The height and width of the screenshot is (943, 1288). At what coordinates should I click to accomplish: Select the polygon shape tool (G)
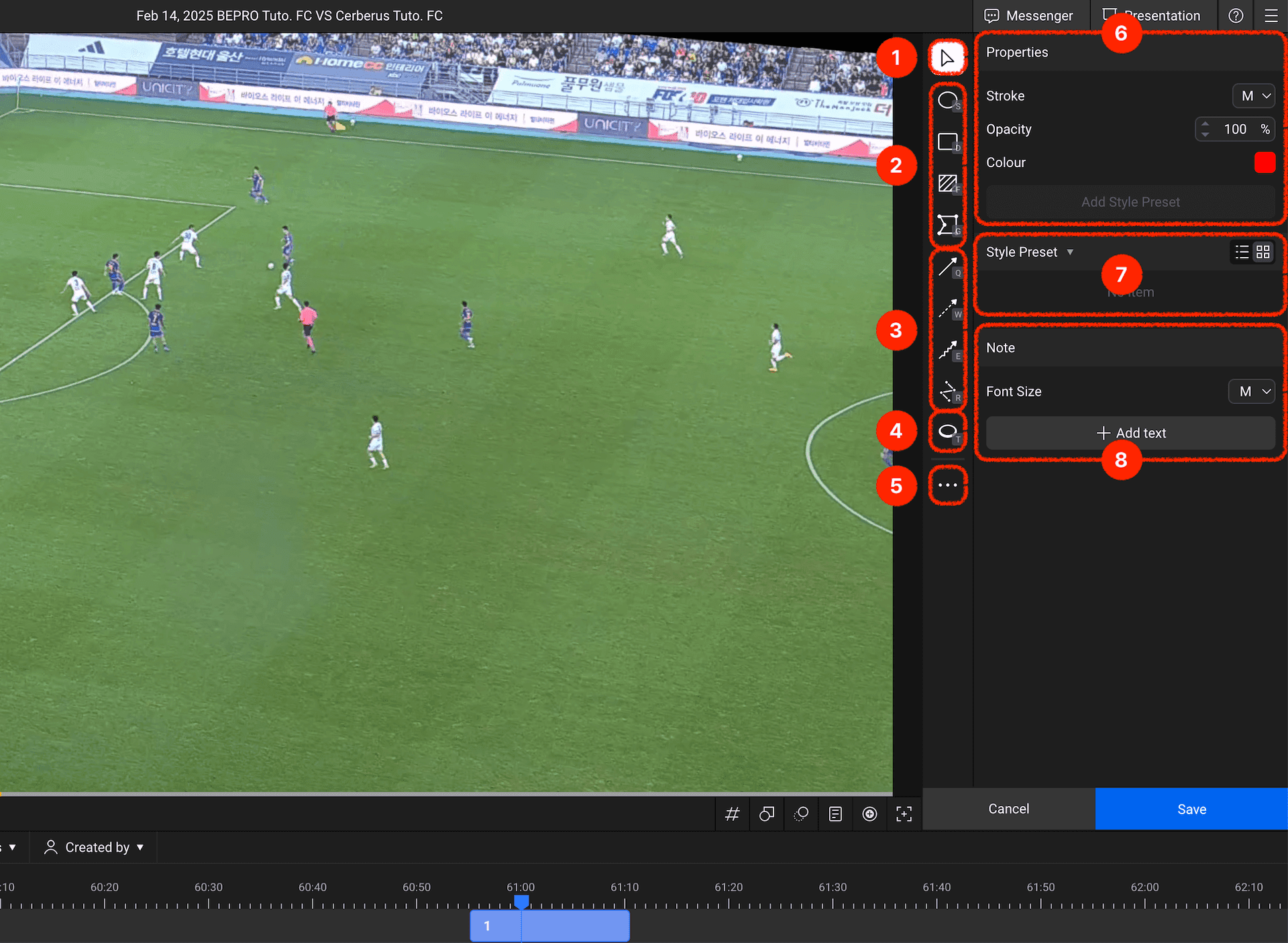pyautogui.click(x=947, y=225)
